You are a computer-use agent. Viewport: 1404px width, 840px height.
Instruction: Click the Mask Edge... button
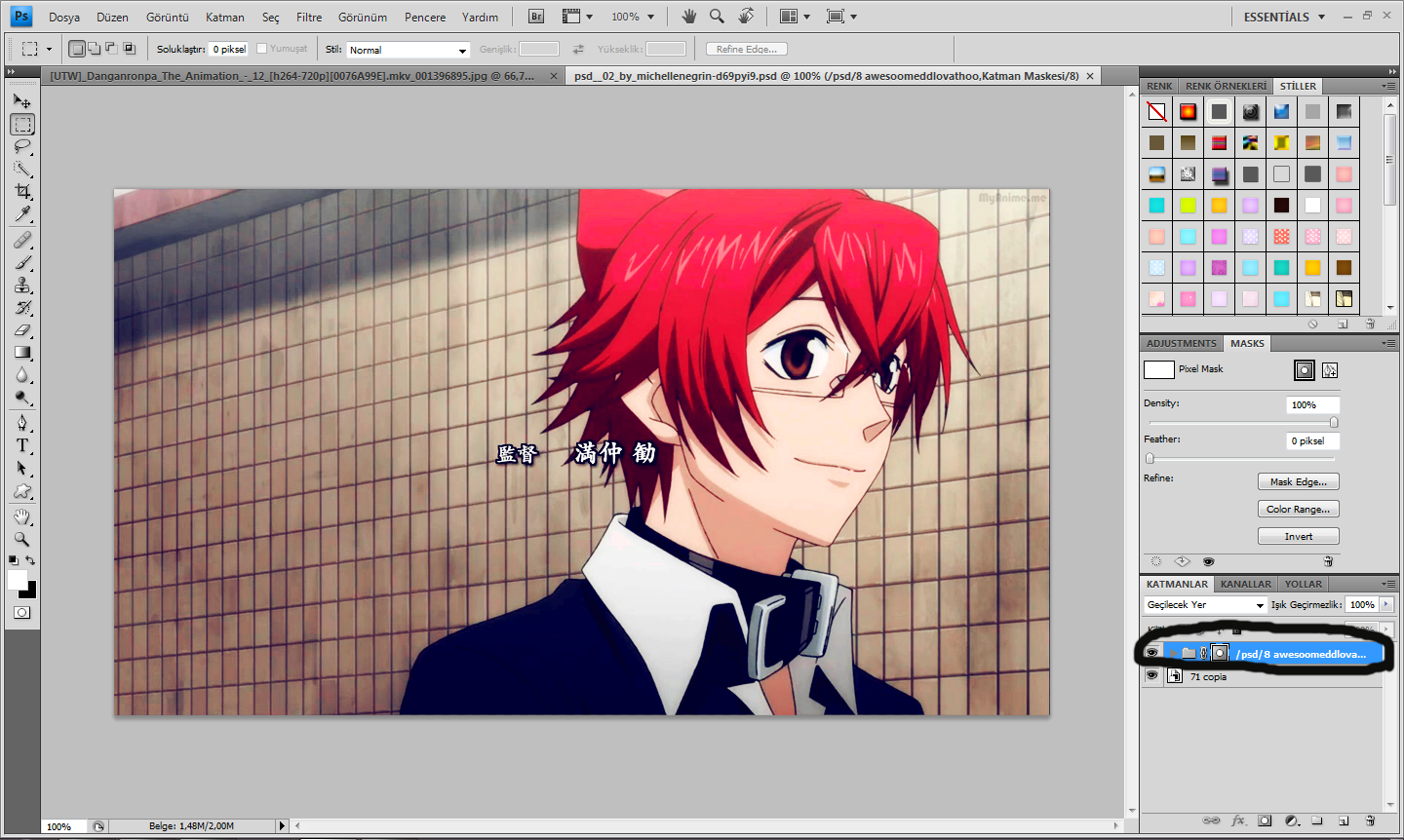(x=1299, y=481)
